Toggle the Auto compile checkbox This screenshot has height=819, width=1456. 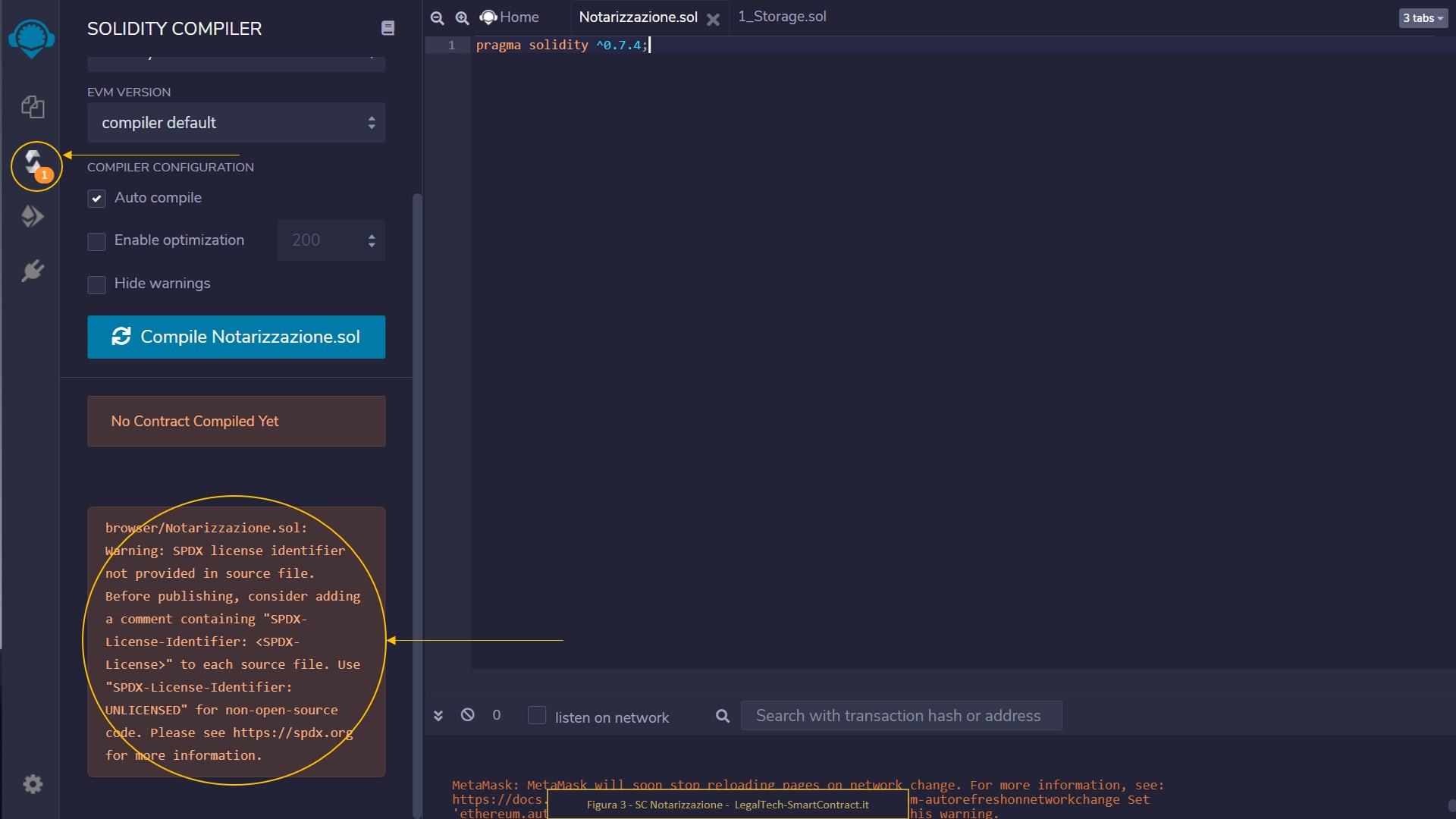pos(96,199)
